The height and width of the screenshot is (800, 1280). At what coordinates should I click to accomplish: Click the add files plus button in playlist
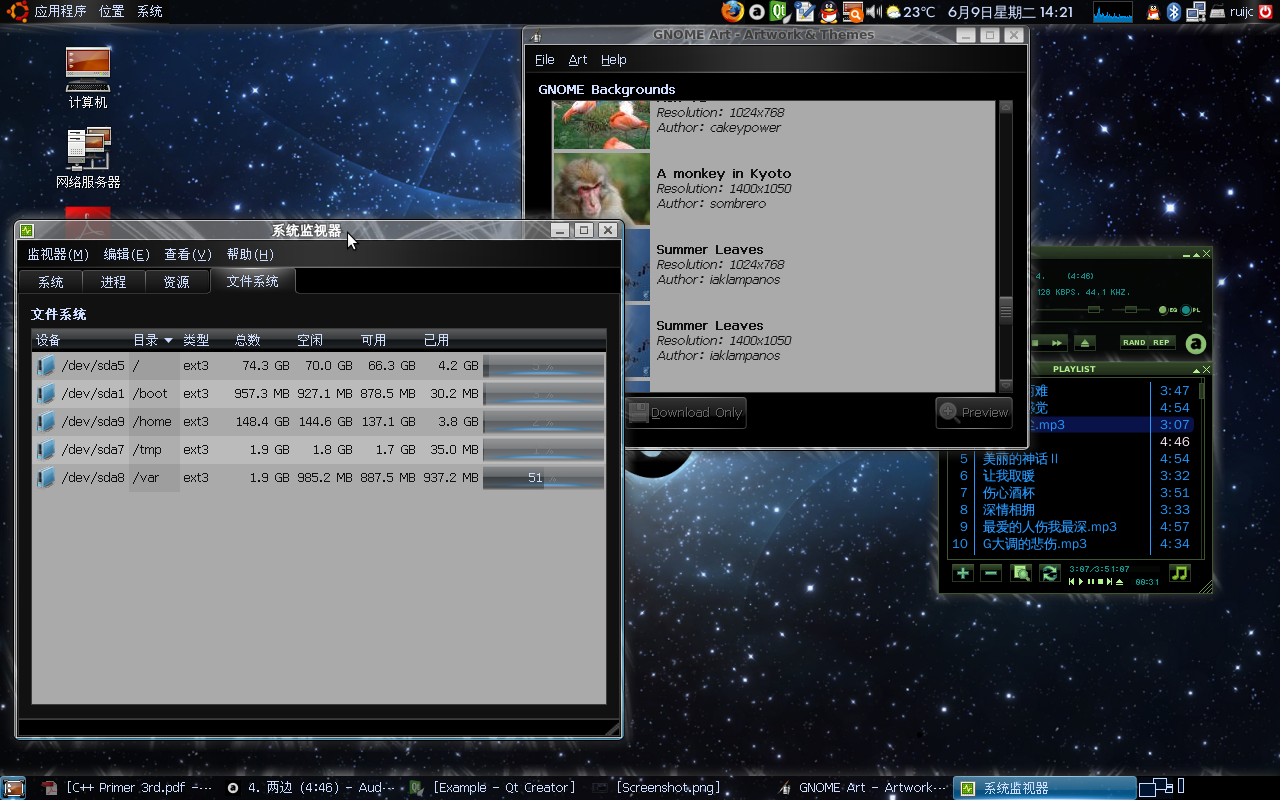pyautogui.click(x=962, y=573)
